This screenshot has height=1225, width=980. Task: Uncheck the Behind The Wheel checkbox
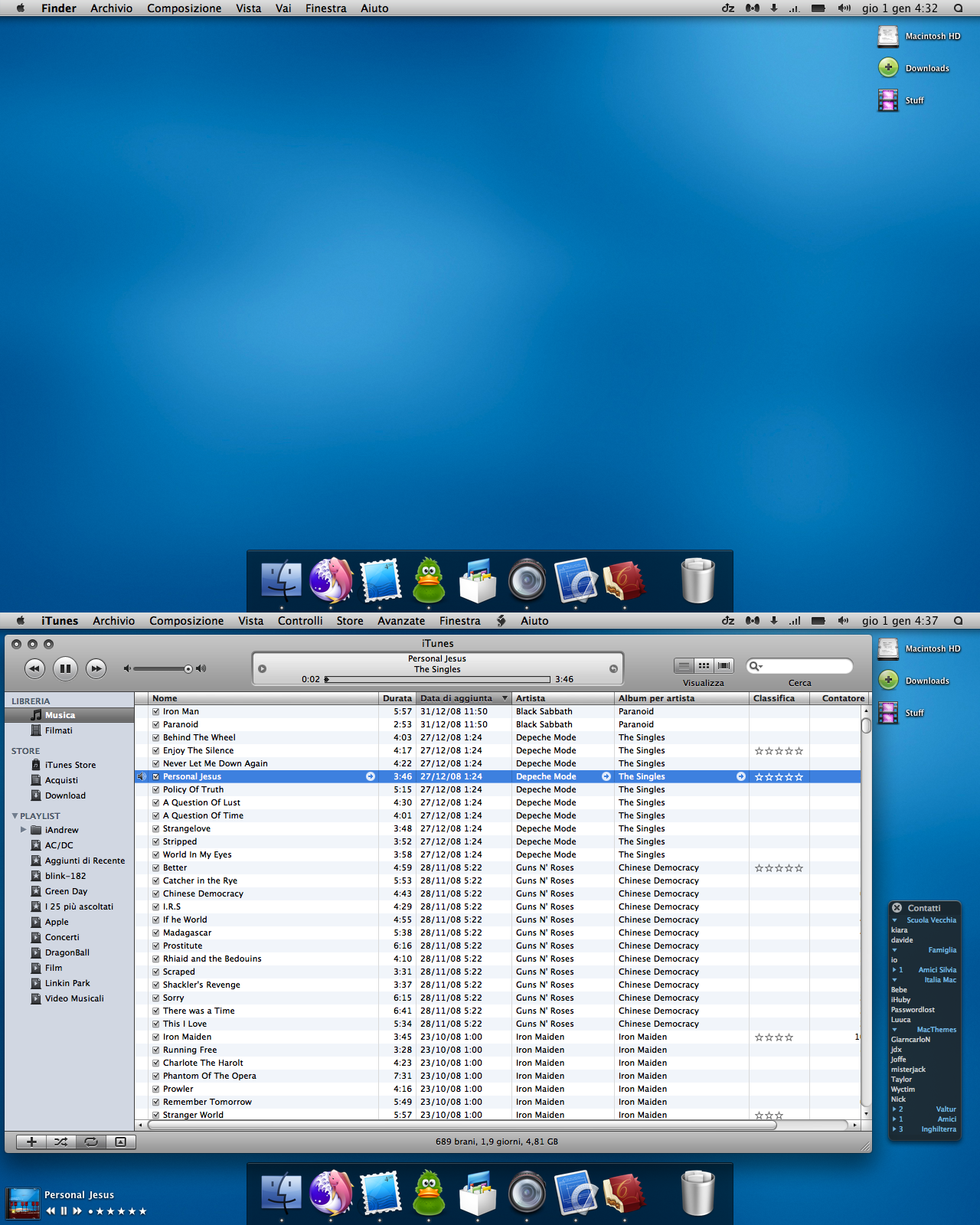[155, 737]
